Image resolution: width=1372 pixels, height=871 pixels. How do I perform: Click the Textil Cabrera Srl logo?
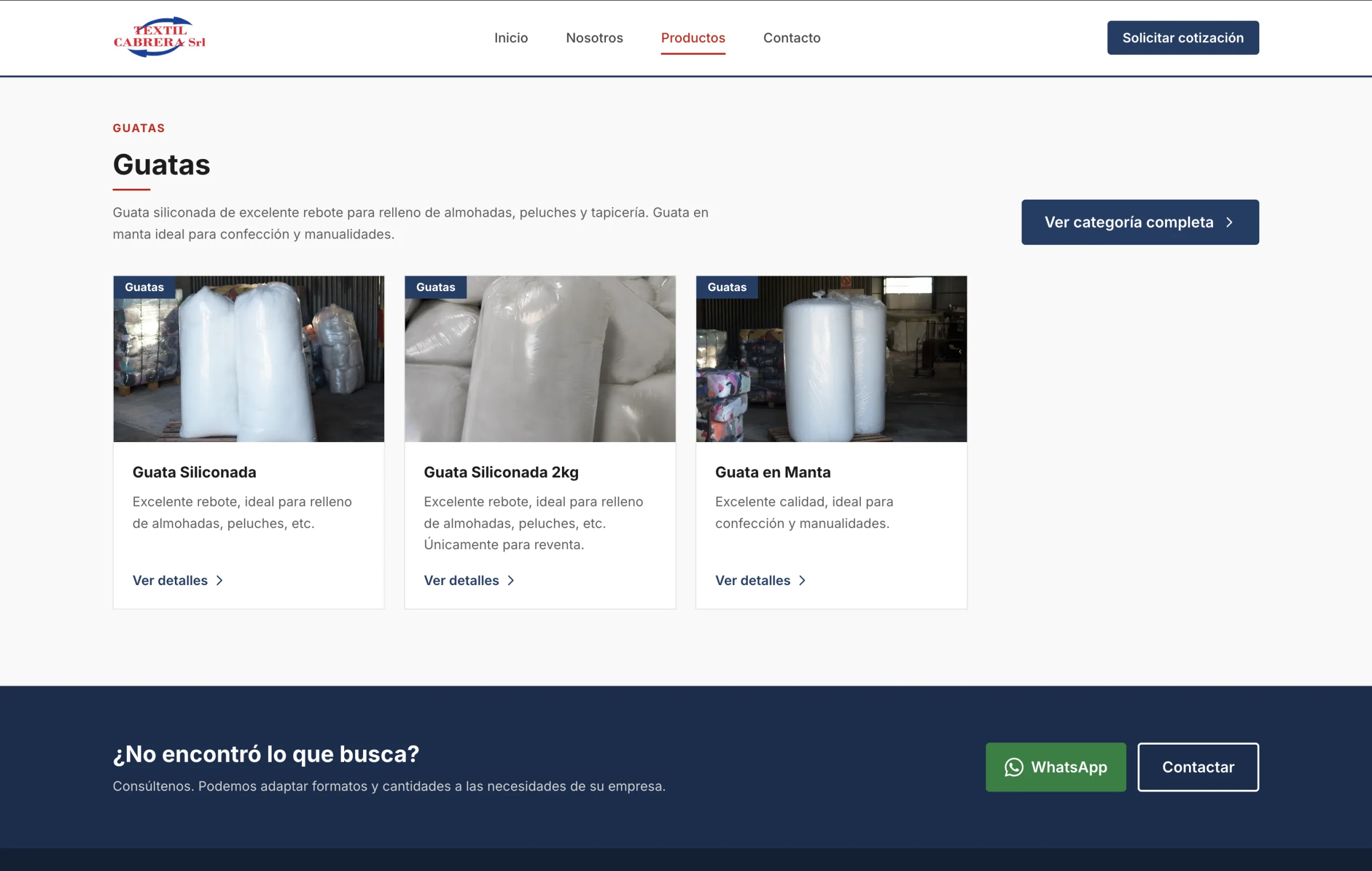(159, 37)
